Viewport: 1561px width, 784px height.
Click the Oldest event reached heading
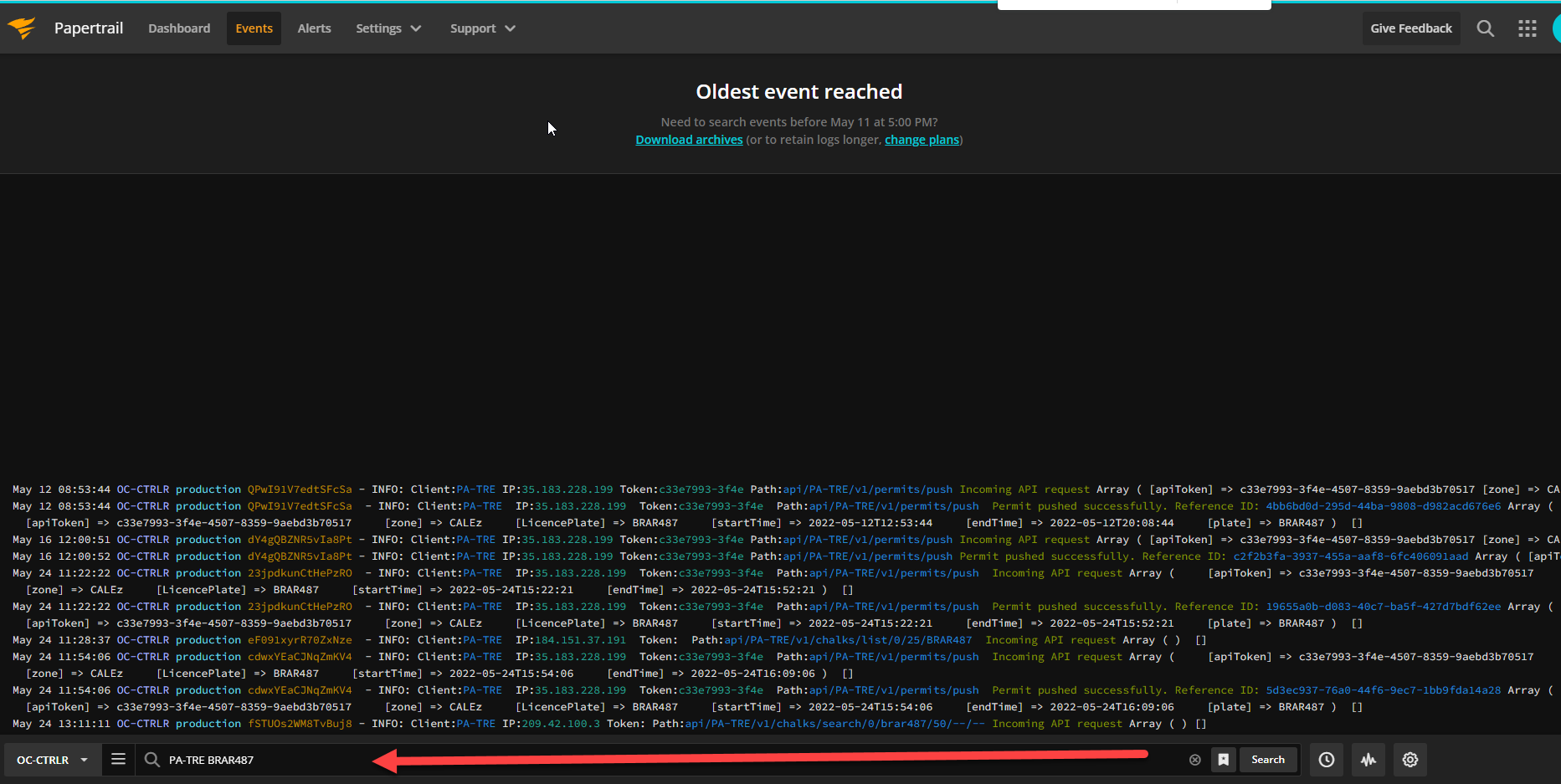pos(798,91)
